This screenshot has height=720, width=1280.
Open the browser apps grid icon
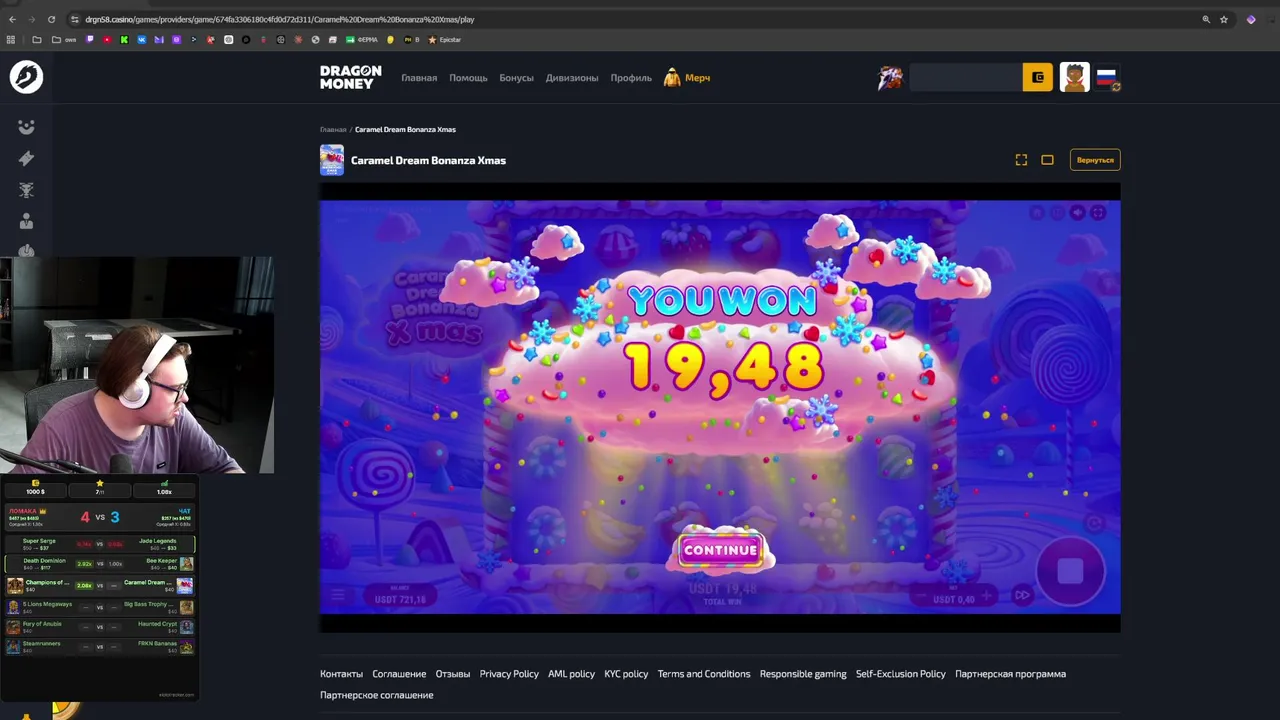pos(11,40)
